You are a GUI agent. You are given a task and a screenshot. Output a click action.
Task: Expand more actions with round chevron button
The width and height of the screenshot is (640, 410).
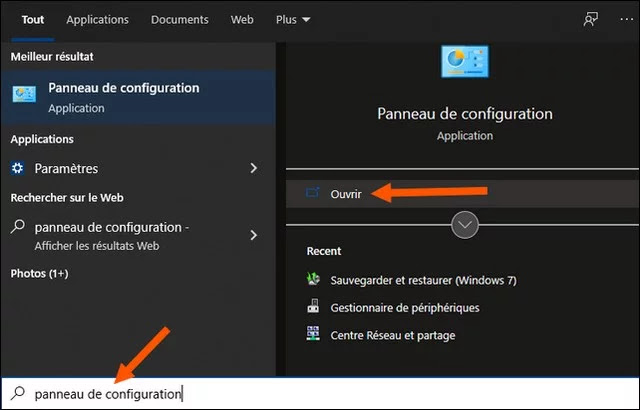pos(465,225)
